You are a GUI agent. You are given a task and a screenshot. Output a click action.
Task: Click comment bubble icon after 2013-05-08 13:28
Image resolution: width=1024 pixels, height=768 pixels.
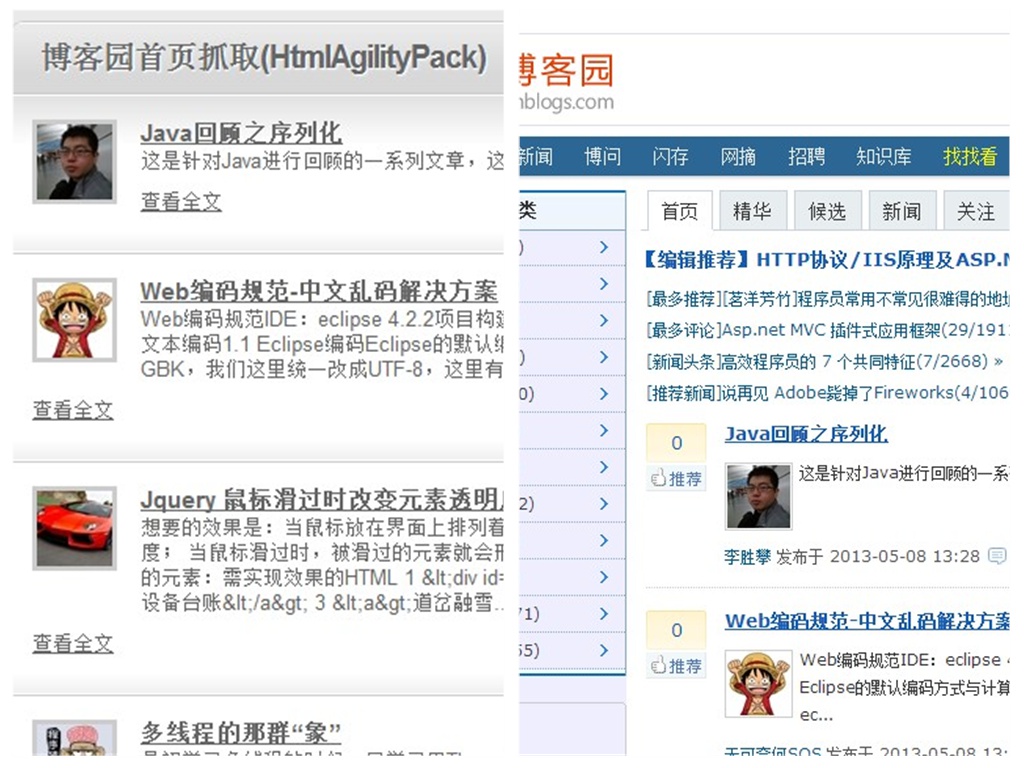click(997, 556)
